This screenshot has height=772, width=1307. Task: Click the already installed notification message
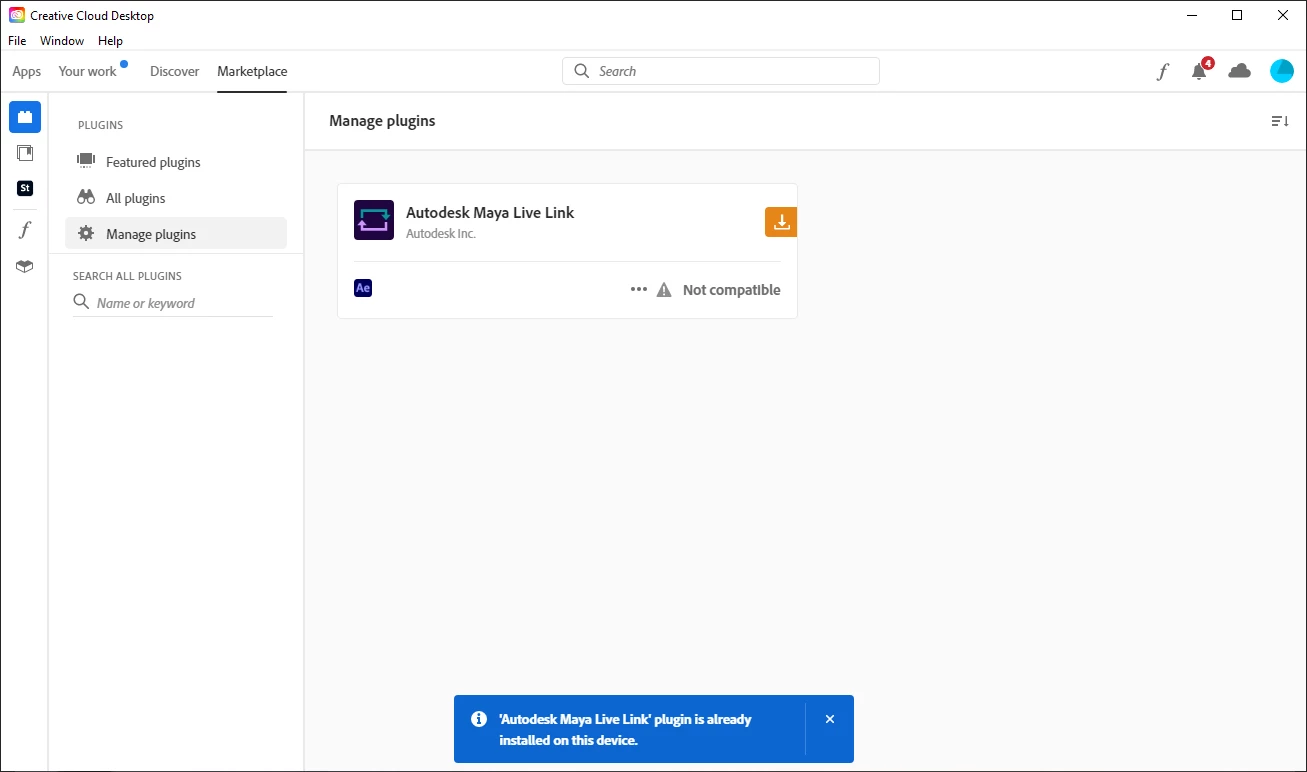[625, 730]
